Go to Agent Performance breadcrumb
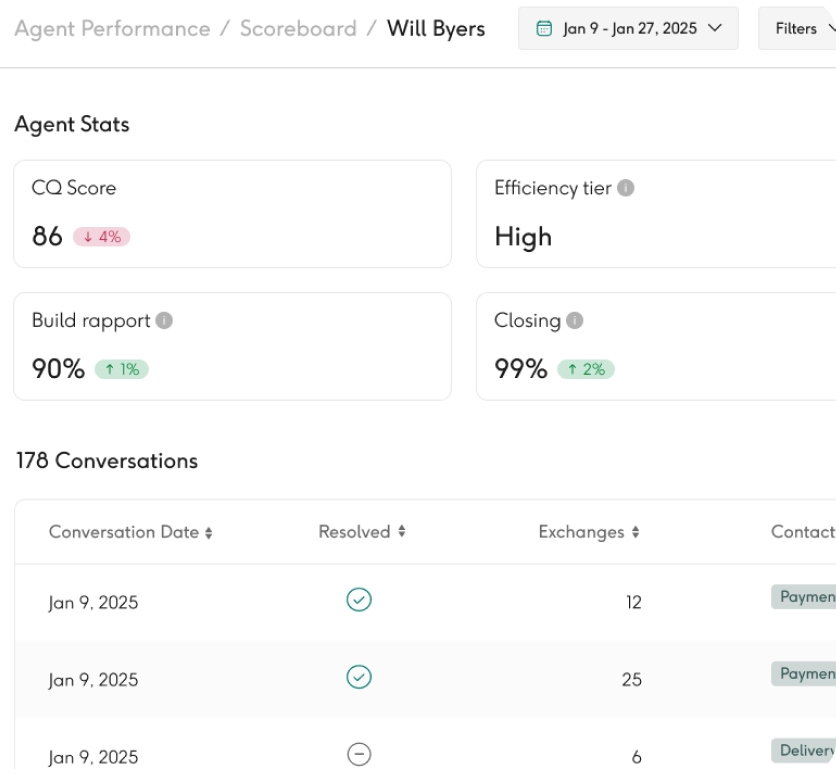This screenshot has width=836, height=774. [112, 28]
